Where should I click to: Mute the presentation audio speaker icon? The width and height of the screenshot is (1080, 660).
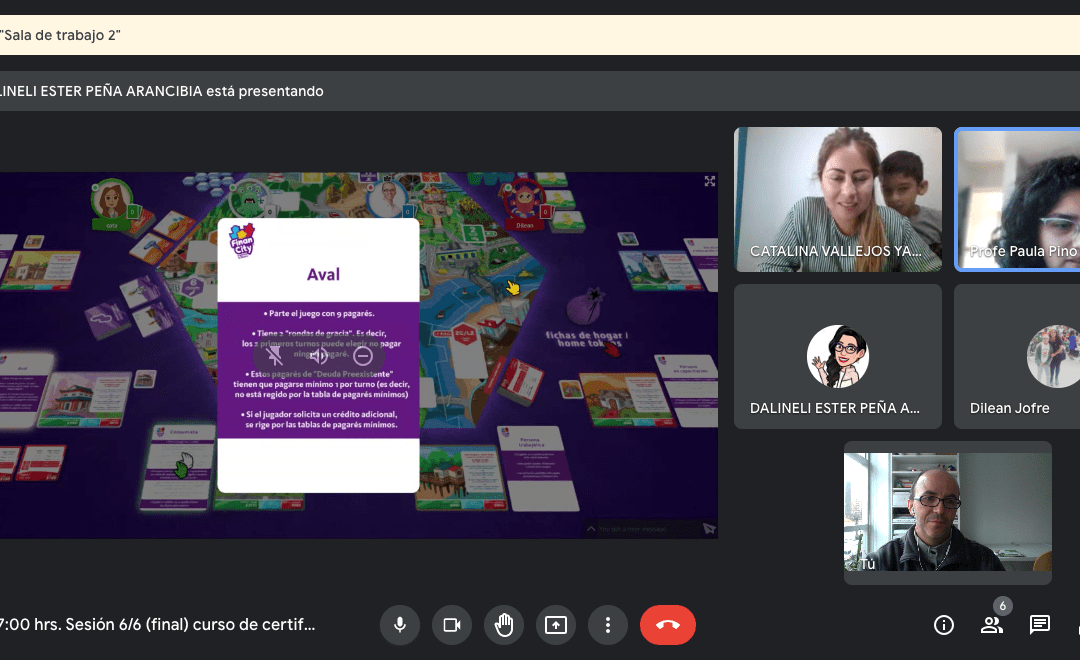coord(318,355)
